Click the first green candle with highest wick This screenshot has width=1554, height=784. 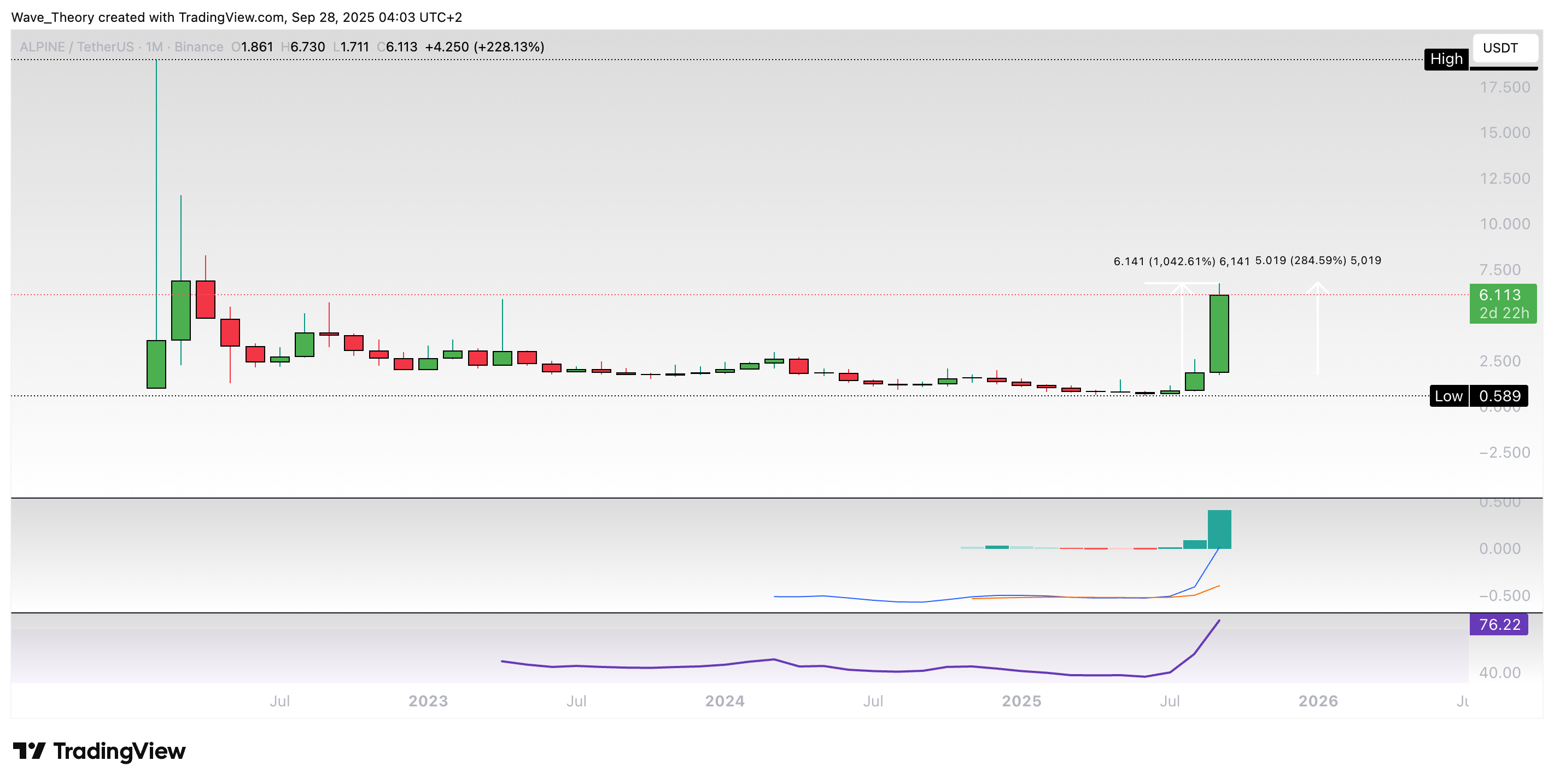pyautogui.click(x=156, y=364)
